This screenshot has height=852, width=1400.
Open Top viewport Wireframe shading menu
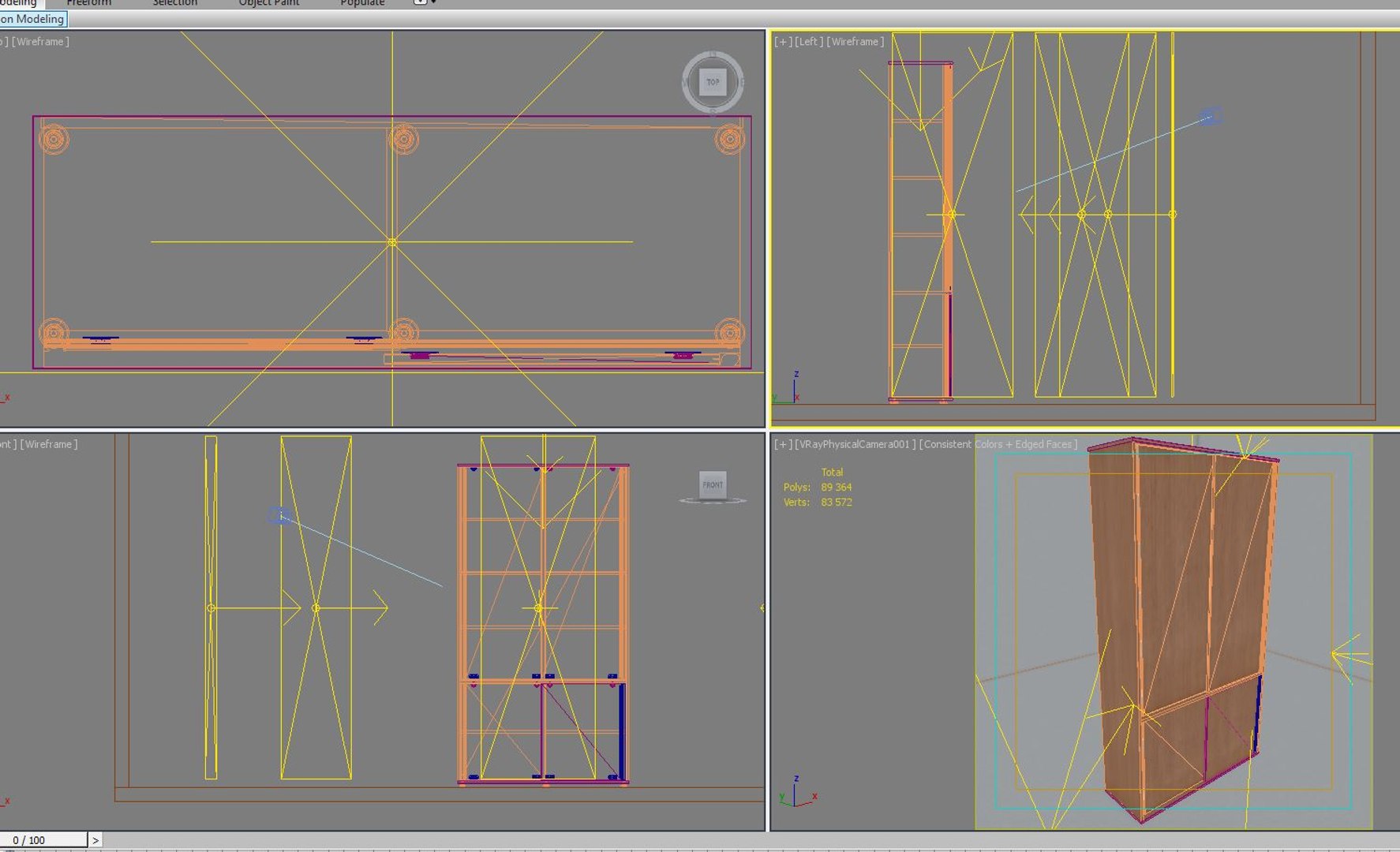point(40,41)
